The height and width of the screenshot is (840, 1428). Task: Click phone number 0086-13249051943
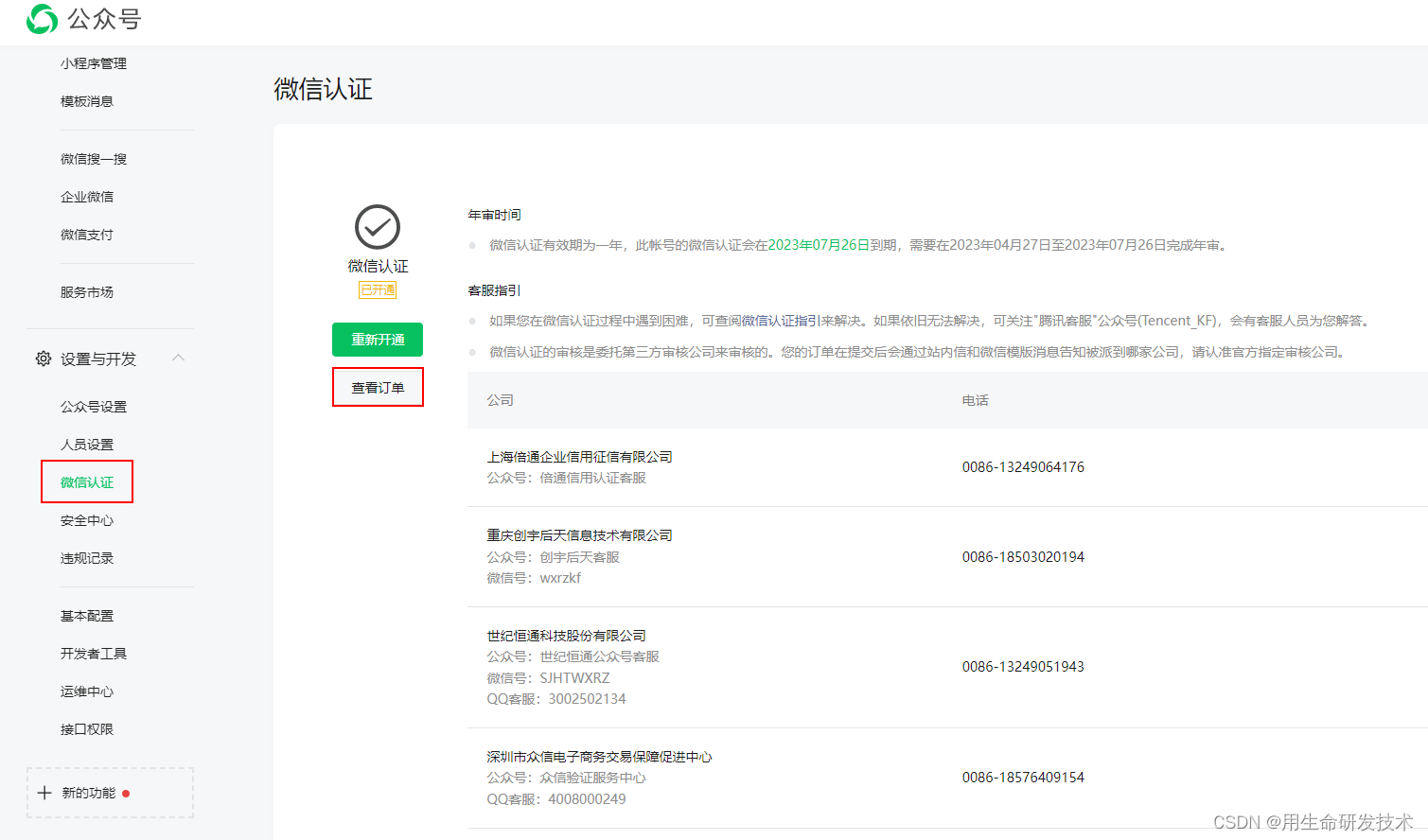point(1023,667)
